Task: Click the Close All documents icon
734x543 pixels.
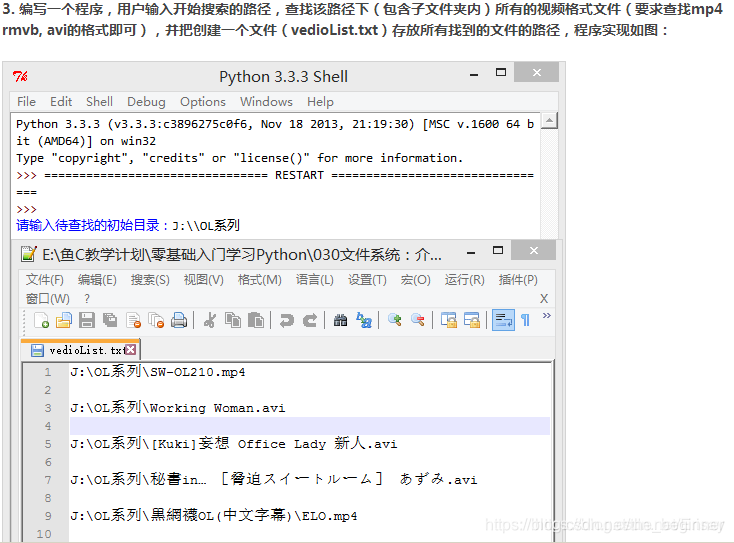Action: (156, 321)
